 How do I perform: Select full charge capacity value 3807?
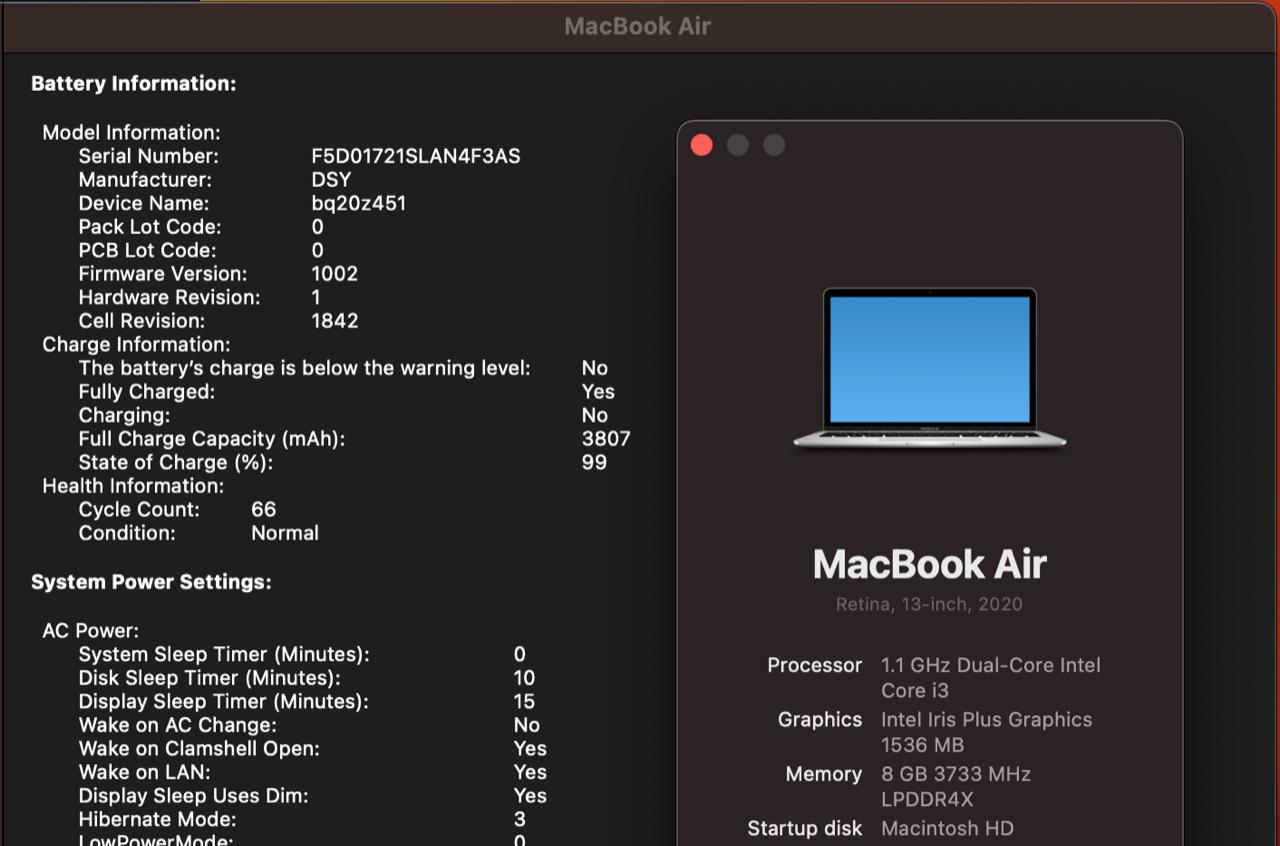[606, 439]
